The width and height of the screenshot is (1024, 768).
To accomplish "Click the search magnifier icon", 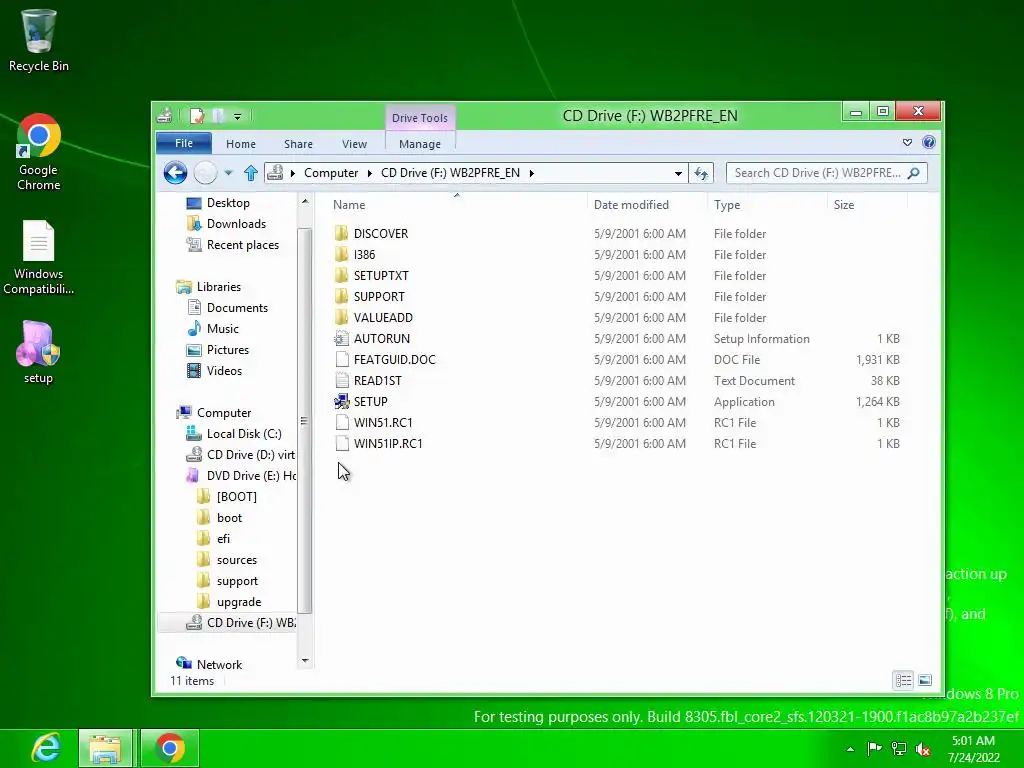I will (914, 173).
